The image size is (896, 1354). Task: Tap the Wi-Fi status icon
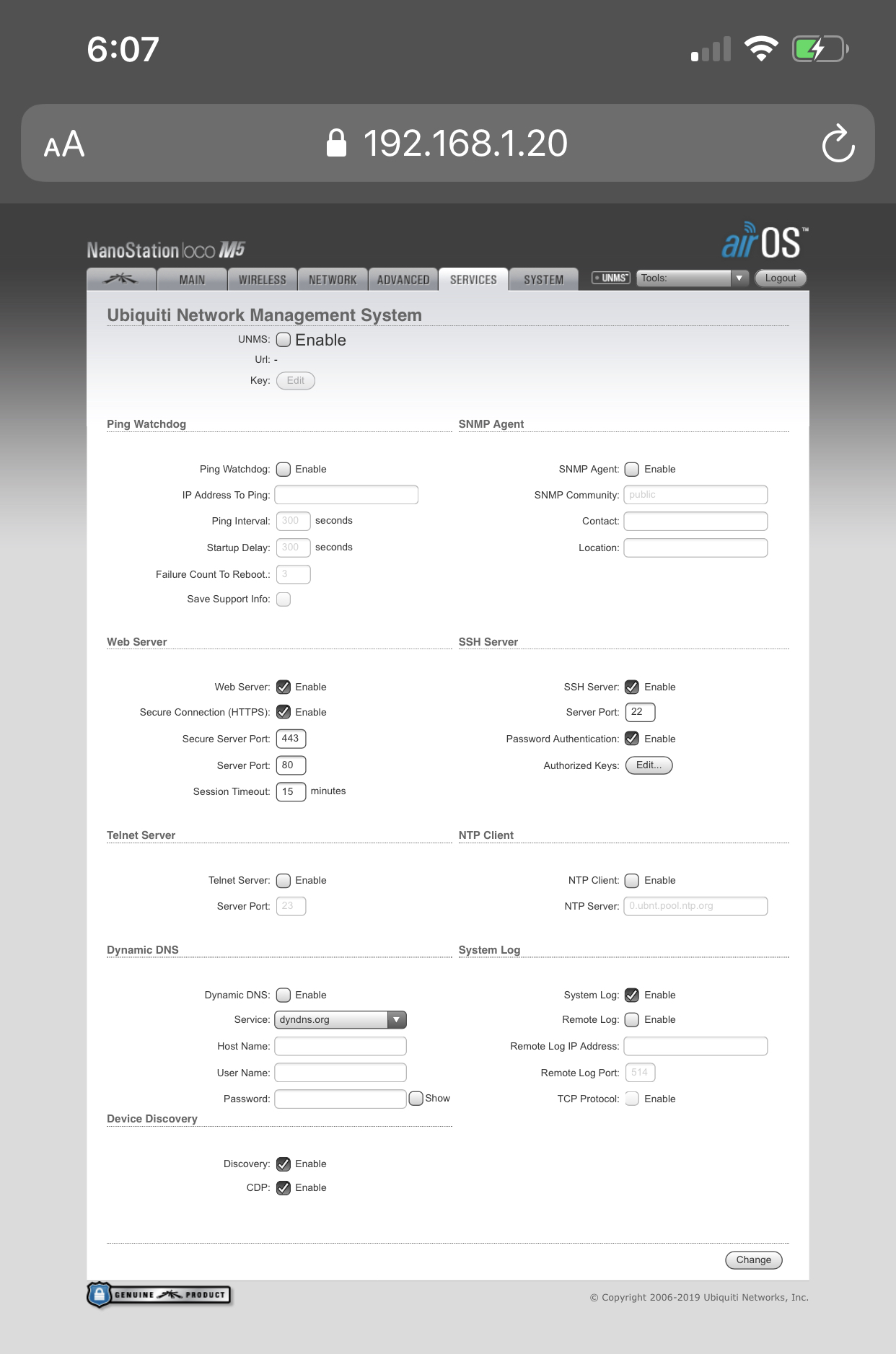coord(761,49)
